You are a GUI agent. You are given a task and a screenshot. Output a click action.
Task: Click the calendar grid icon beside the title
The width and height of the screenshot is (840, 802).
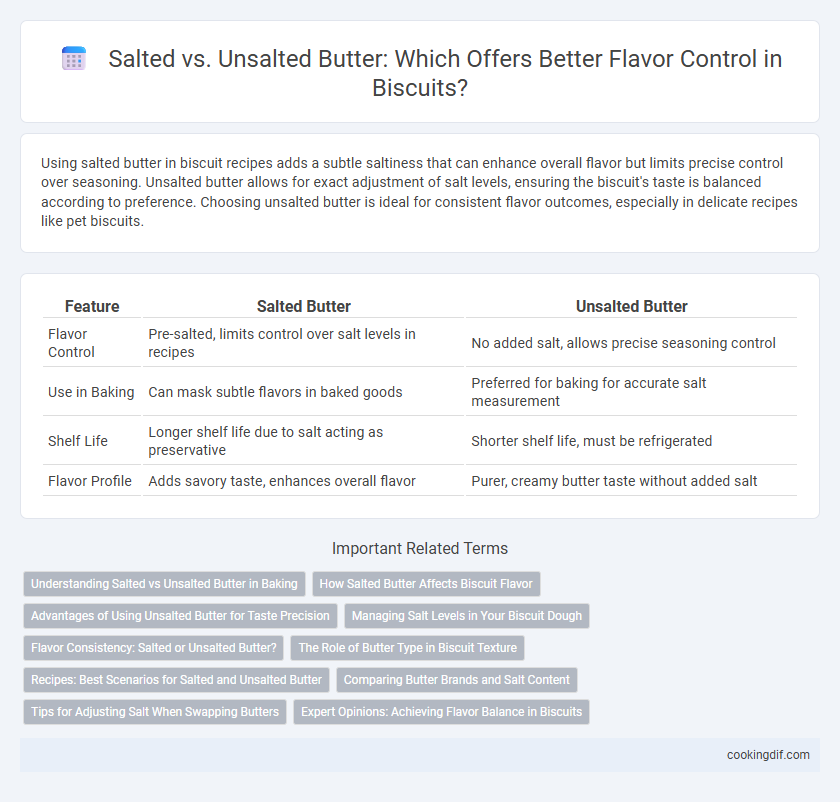(74, 58)
